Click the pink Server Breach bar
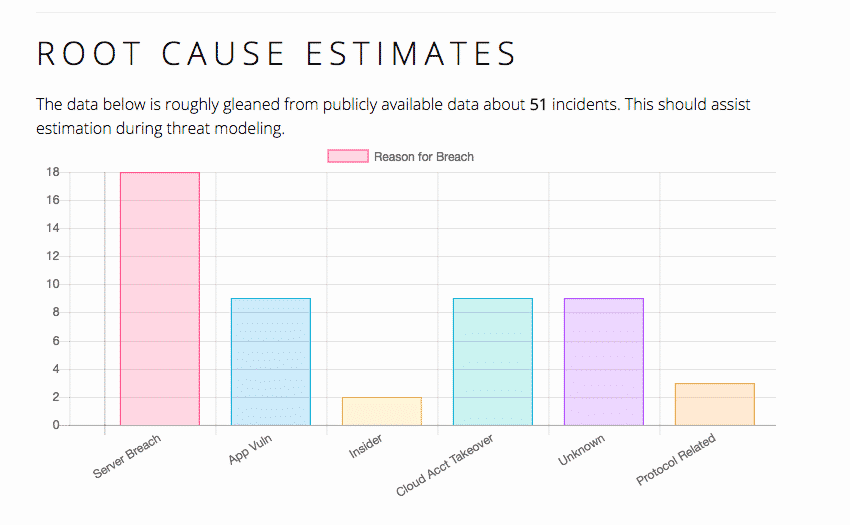This screenshot has height=525, width=850. click(x=160, y=298)
